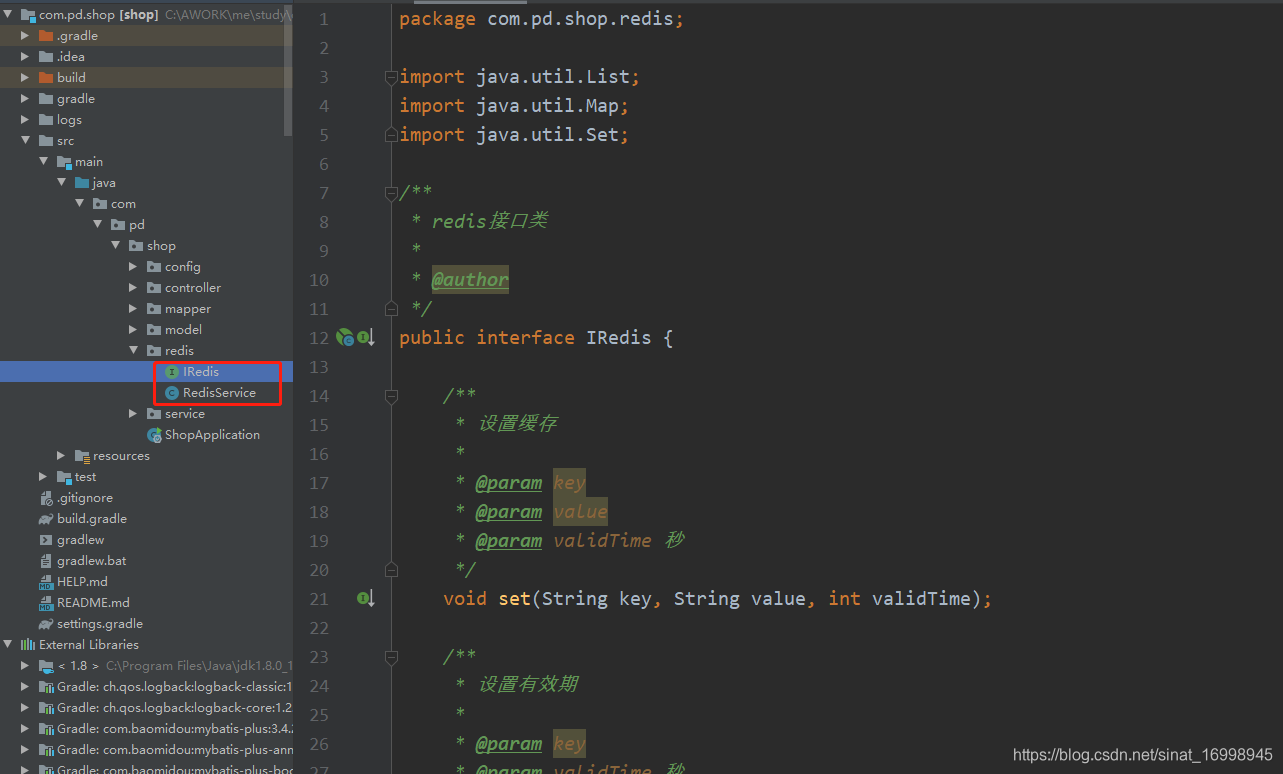This screenshot has height=774, width=1283.
Task: Click the Spring bean gutter icon at line 12
Action: pyautogui.click(x=345, y=338)
